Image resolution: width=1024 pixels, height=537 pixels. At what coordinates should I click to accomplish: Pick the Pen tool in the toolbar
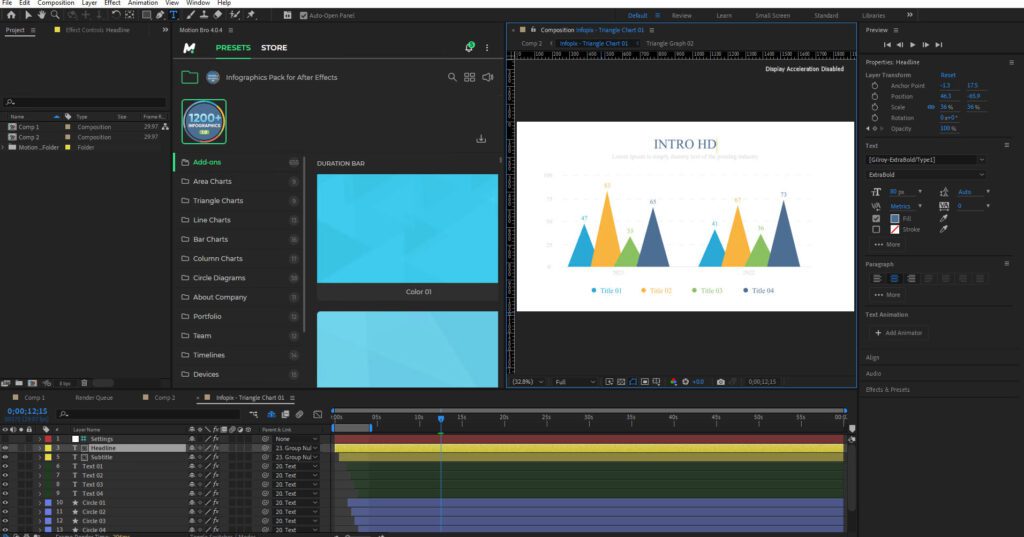pyautogui.click(x=160, y=15)
